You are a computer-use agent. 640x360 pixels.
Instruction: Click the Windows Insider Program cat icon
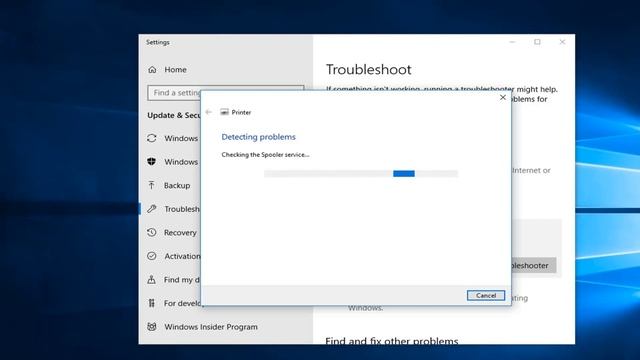click(152, 327)
